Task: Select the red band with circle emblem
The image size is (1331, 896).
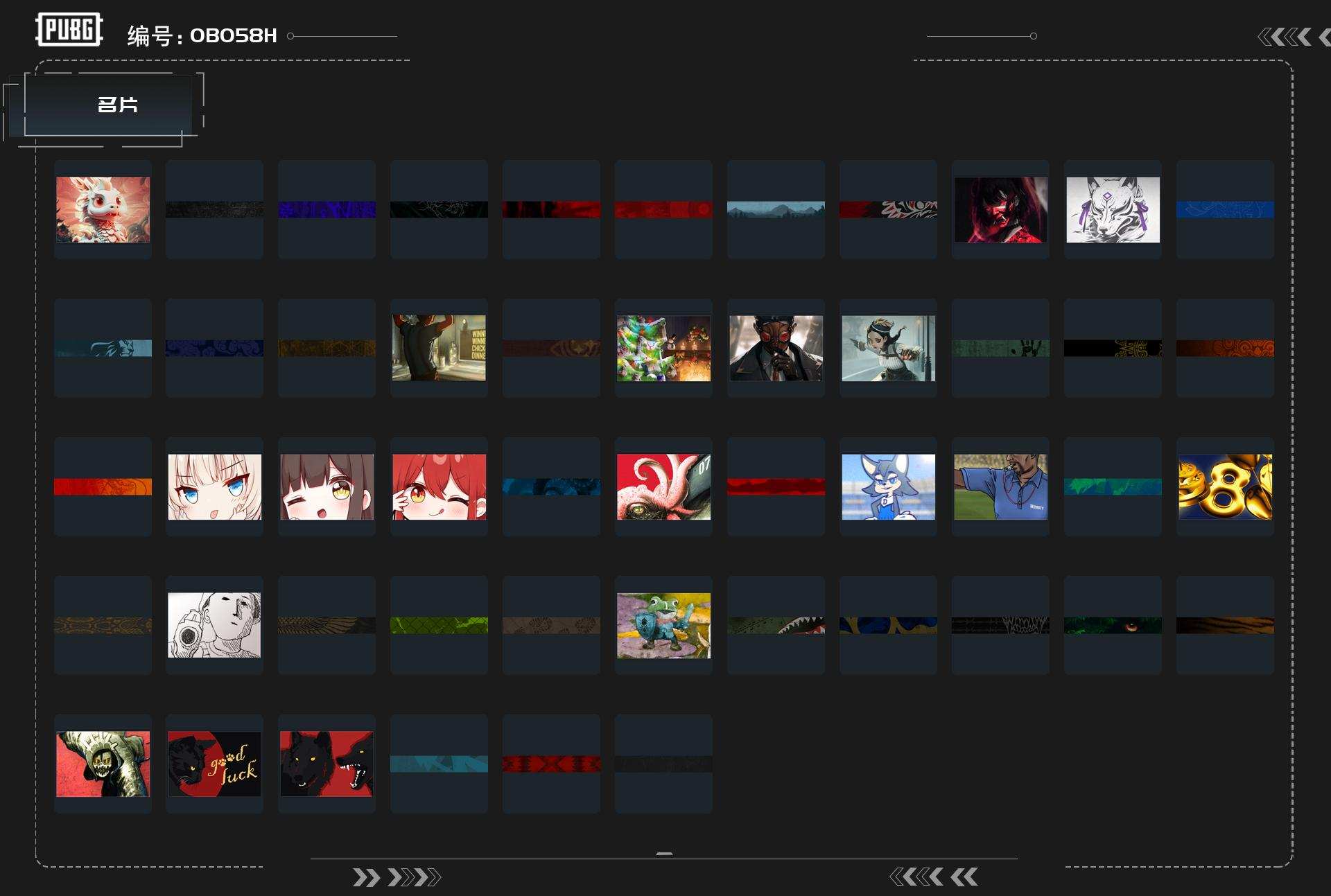Action: click(664, 209)
